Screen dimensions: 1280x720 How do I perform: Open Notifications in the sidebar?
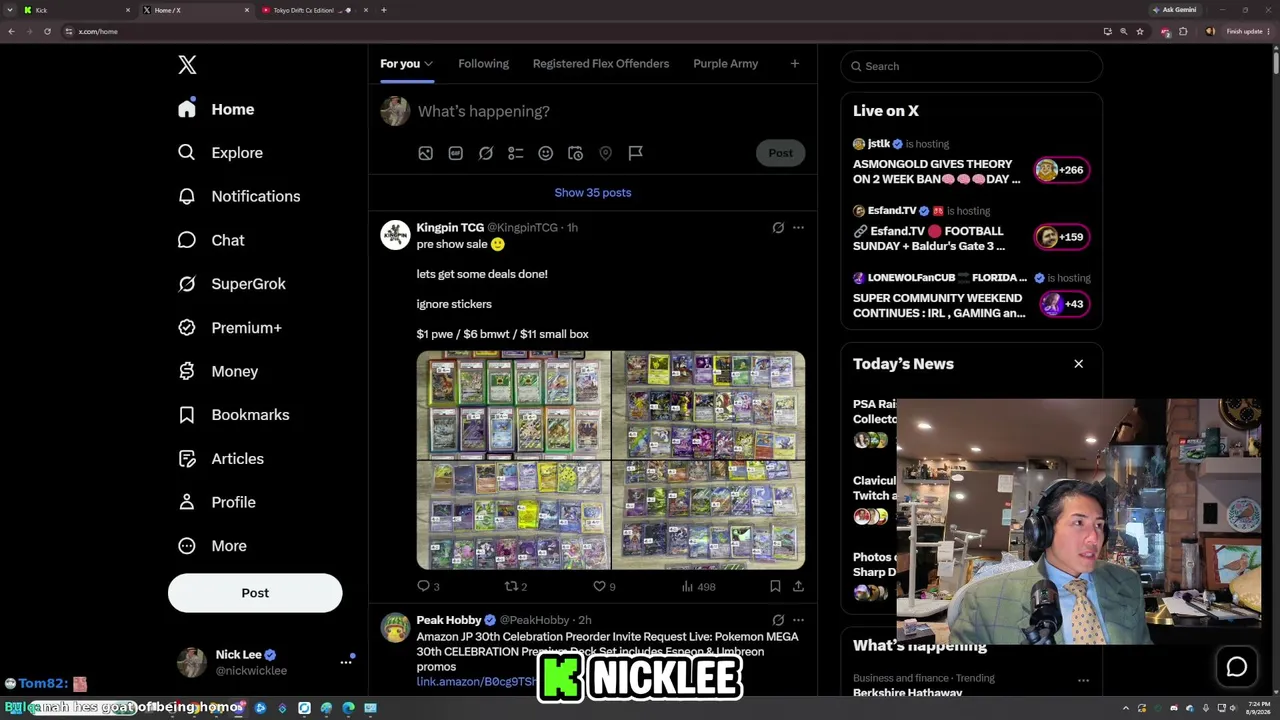coord(239,196)
